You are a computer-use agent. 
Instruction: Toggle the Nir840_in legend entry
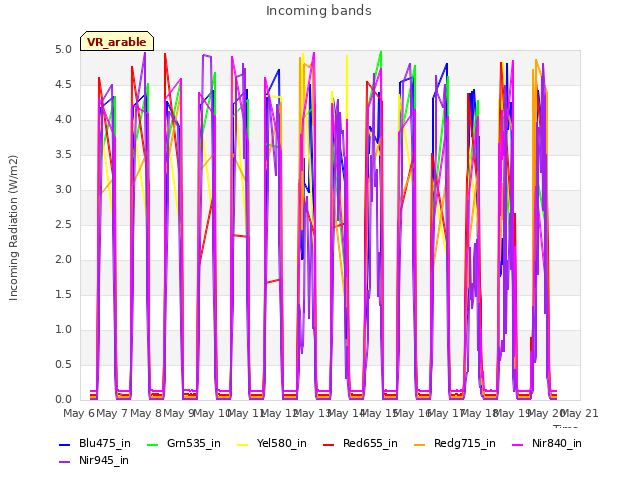click(547, 443)
